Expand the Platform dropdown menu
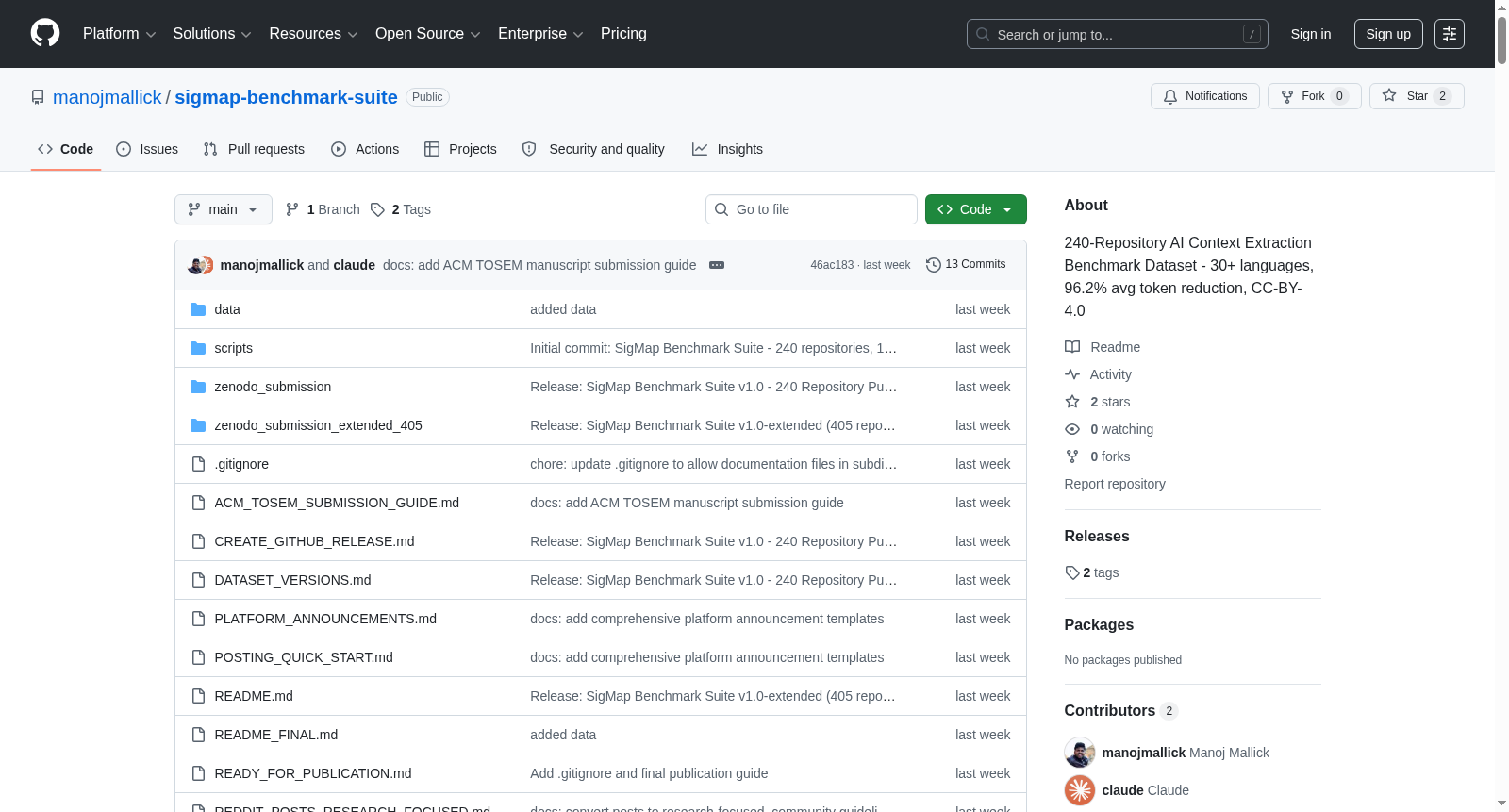 click(119, 34)
